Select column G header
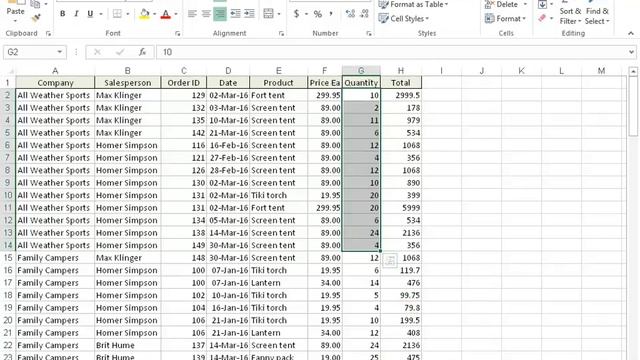640x360 pixels. pos(361,71)
